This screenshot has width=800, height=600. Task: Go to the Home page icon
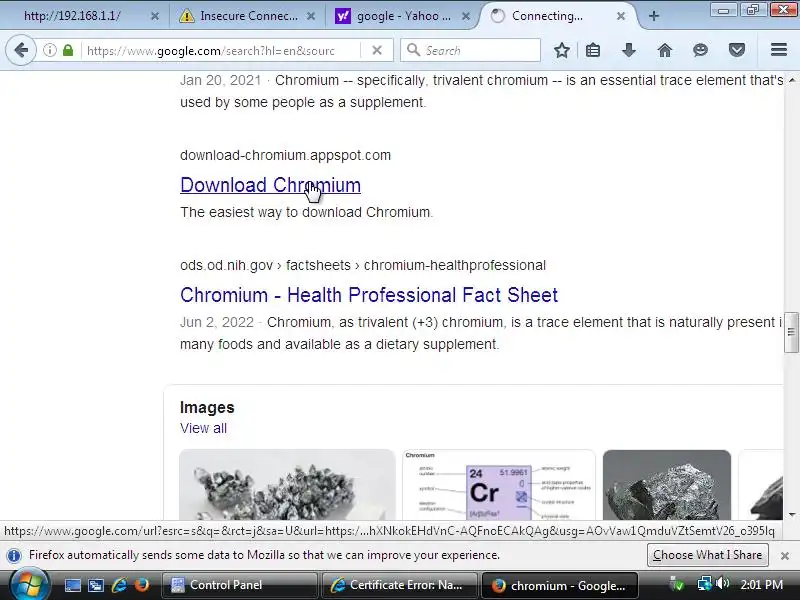665,50
